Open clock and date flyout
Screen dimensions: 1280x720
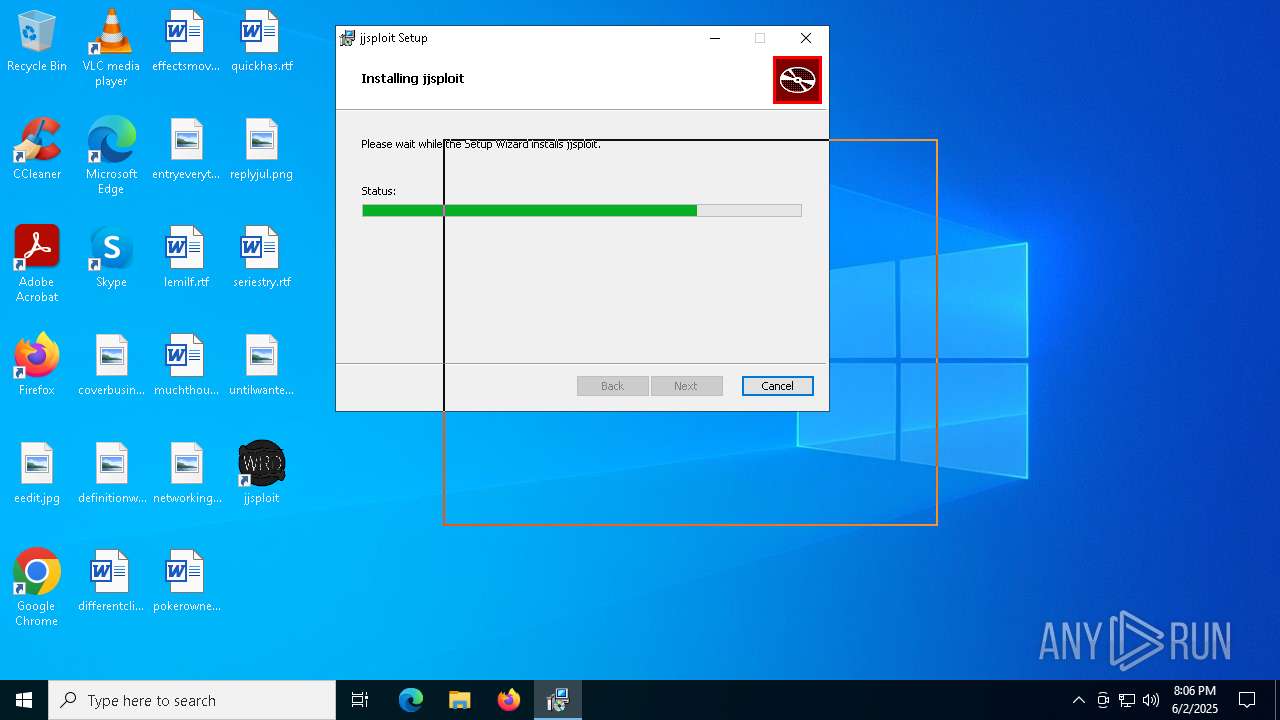click(x=1194, y=700)
